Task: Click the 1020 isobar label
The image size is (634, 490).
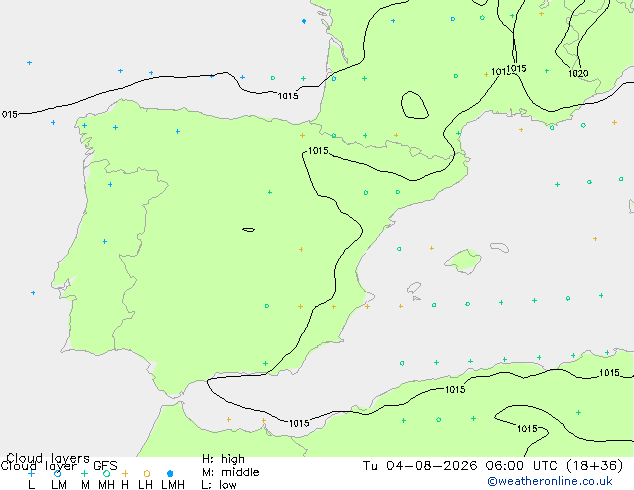Action: (x=578, y=73)
